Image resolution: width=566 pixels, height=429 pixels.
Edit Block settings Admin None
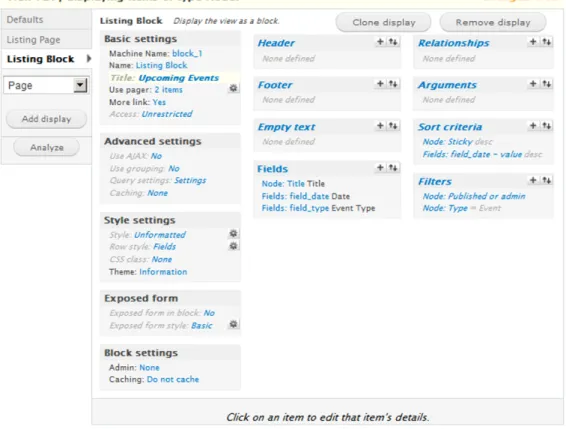(149, 368)
